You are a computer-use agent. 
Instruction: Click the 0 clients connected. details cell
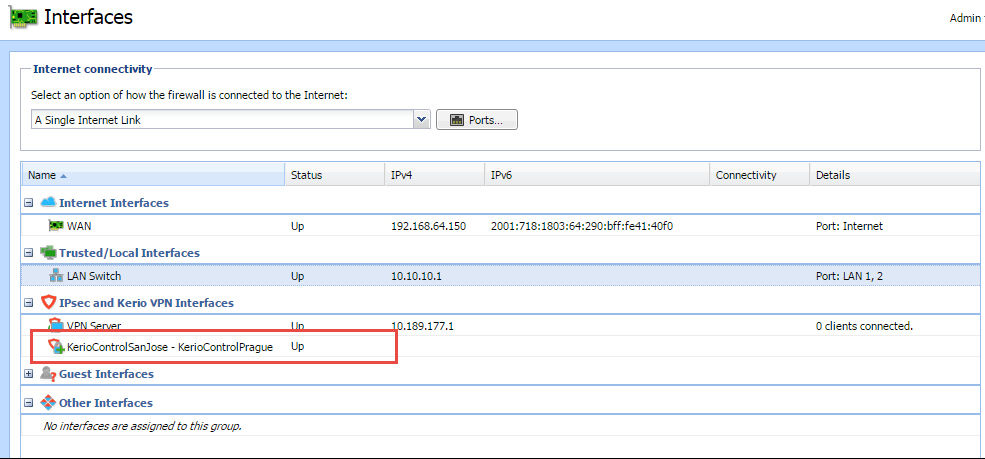pos(864,326)
